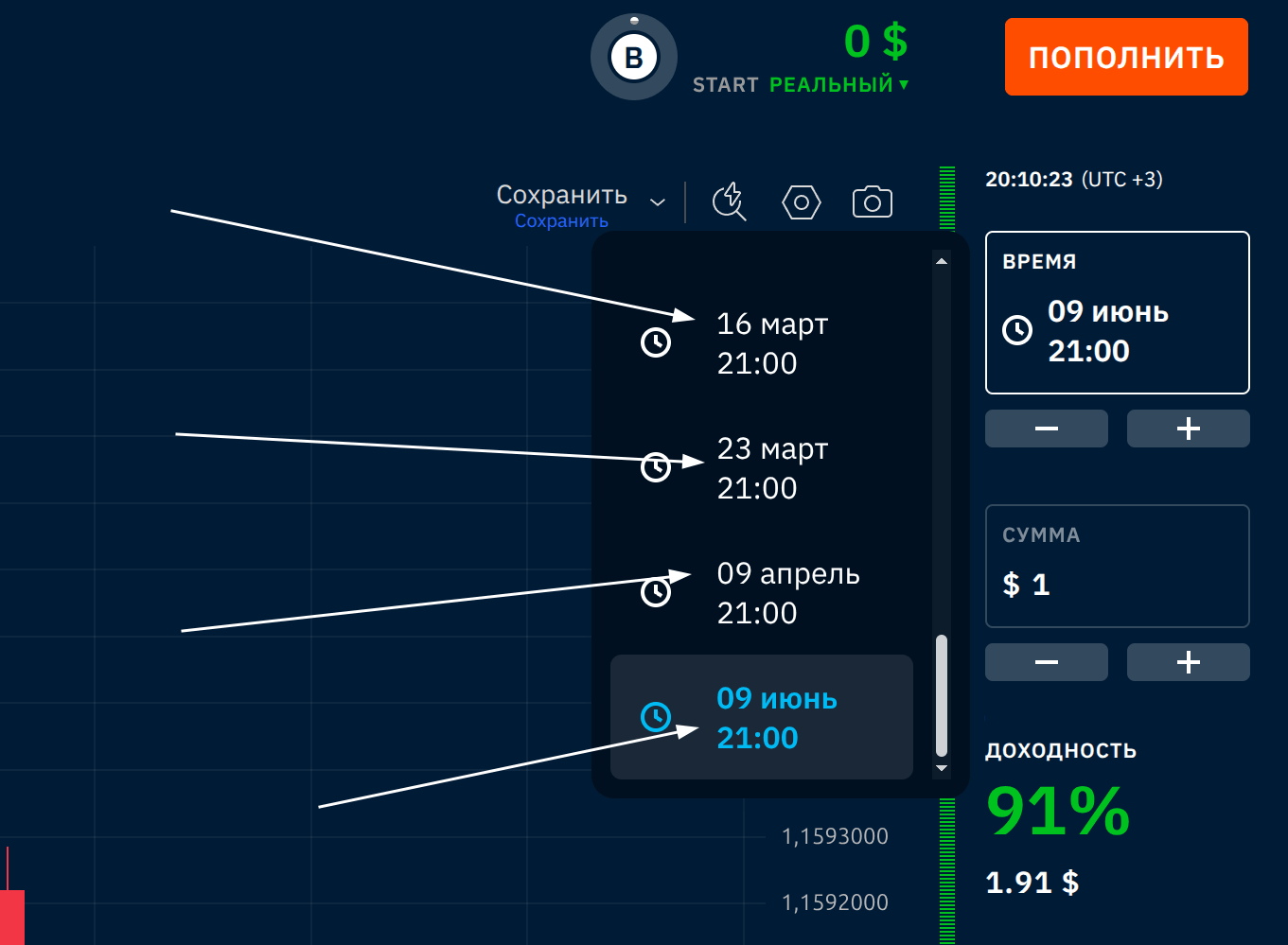The image size is (1288, 945).
Task: Increase trade amount with plus button
Action: [x=1188, y=662]
